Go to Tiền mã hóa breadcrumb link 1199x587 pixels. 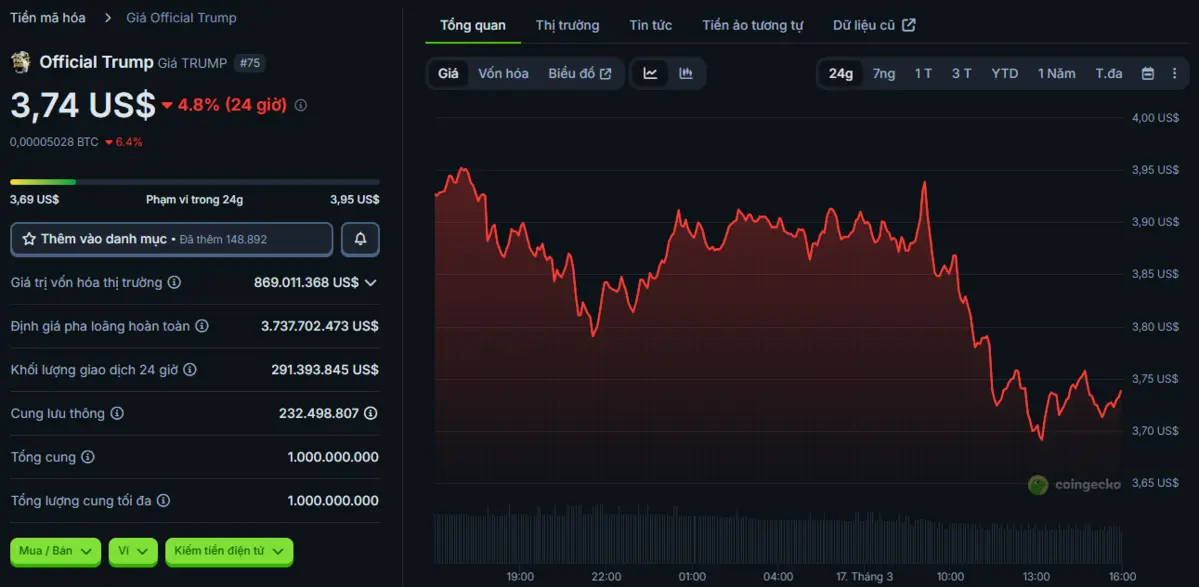47,18
